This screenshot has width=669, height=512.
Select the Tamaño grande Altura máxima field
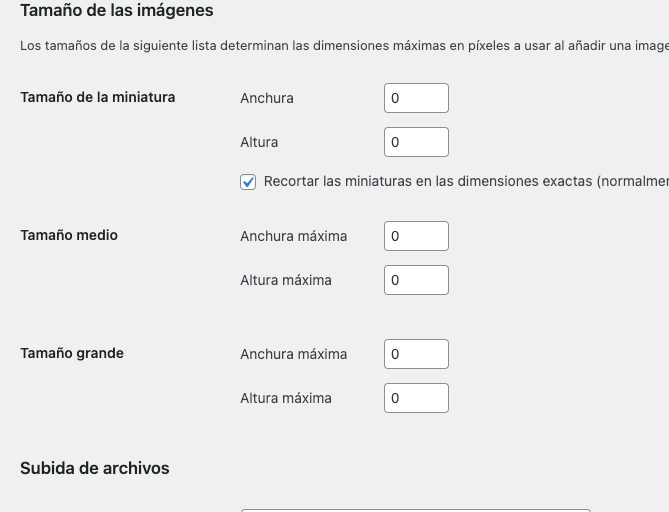pos(416,398)
